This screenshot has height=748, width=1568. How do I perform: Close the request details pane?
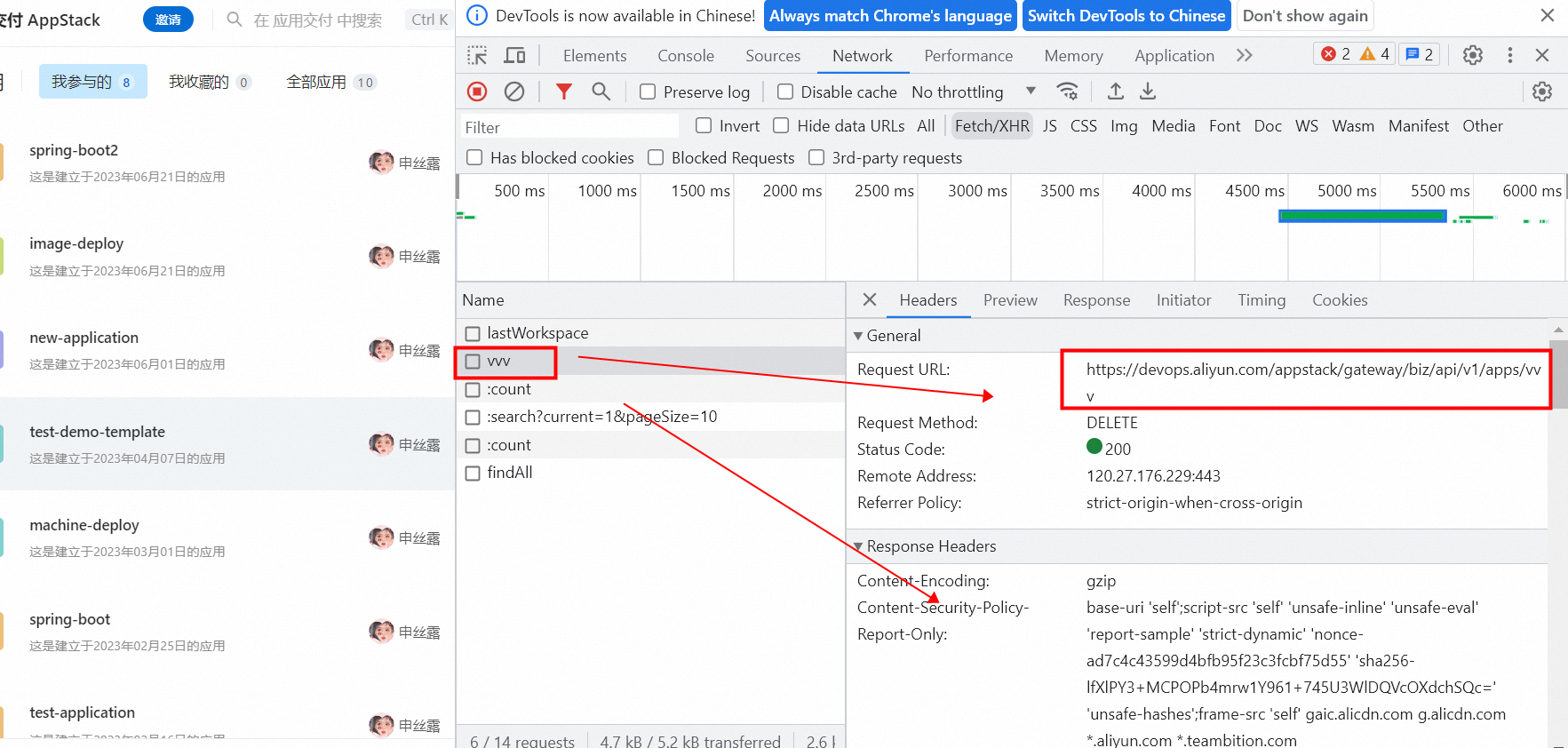(870, 300)
